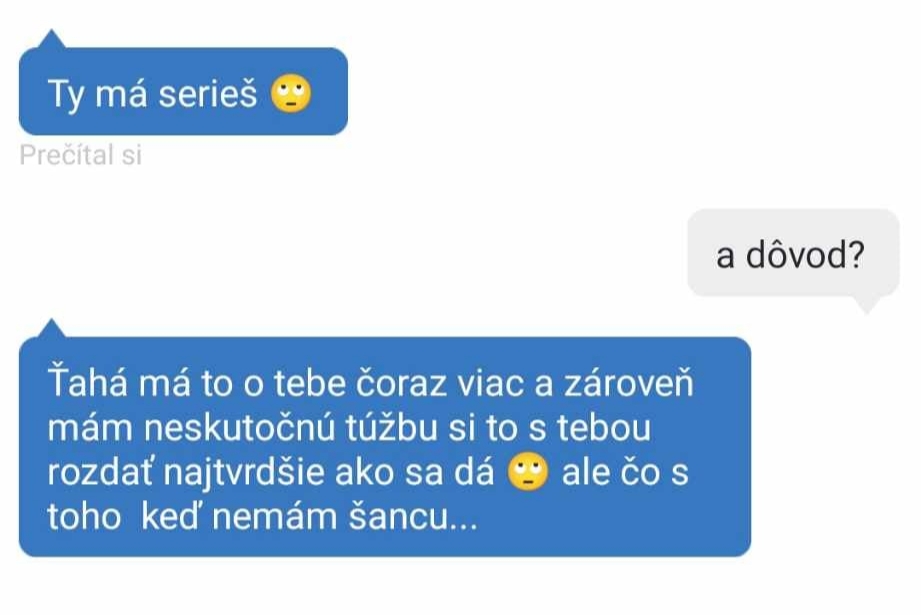Click the word 'tebou' in the second line
Screen dimensions: 921x615
(604, 428)
